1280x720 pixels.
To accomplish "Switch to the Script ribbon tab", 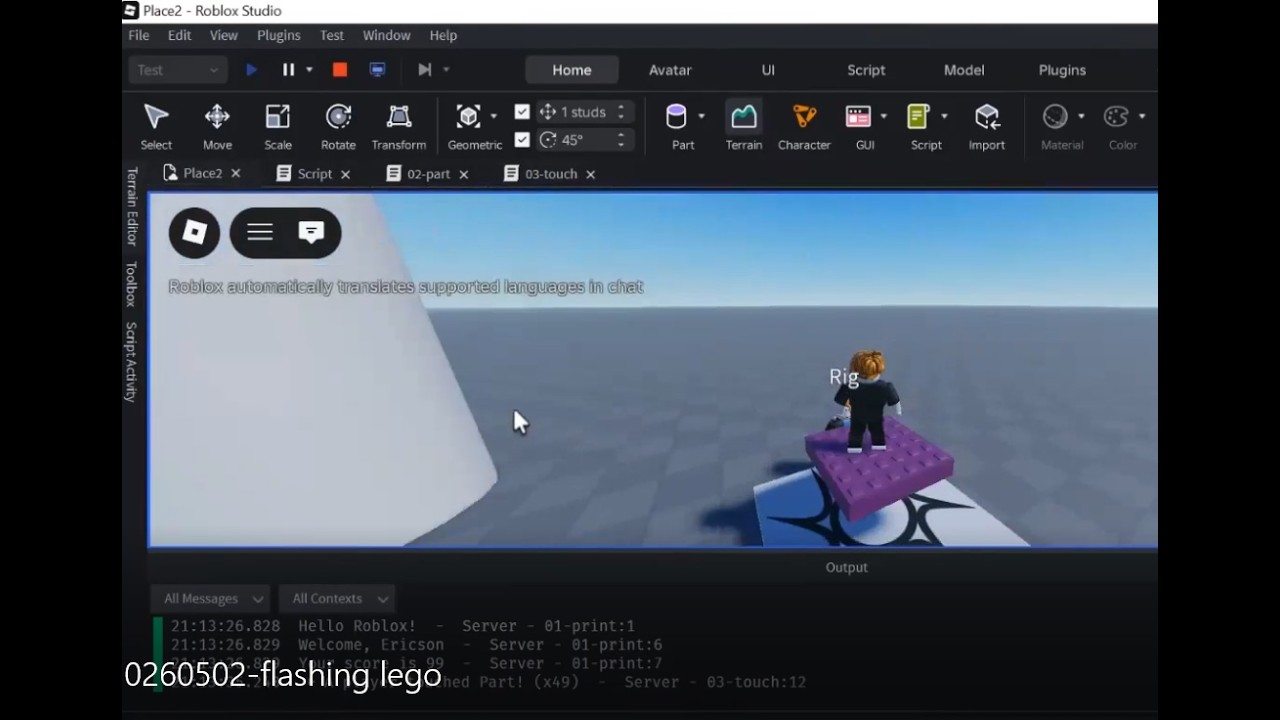I will pyautogui.click(x=866, y=70).
